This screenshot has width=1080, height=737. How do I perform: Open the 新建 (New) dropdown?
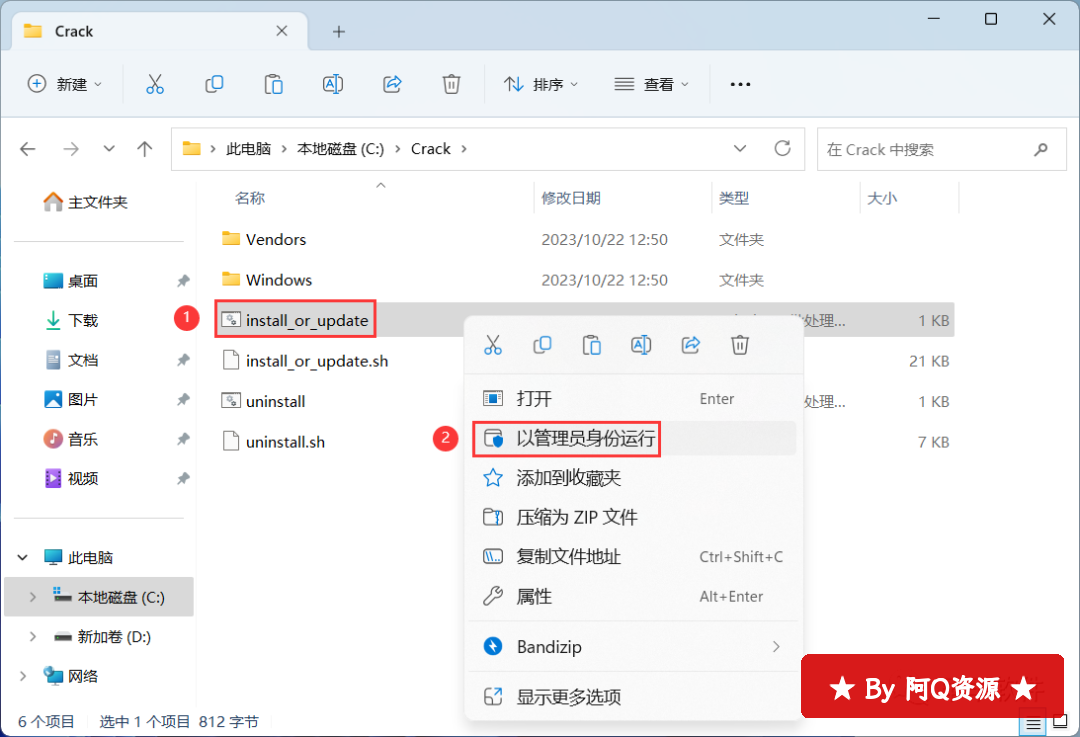click(x=65, y=85)
